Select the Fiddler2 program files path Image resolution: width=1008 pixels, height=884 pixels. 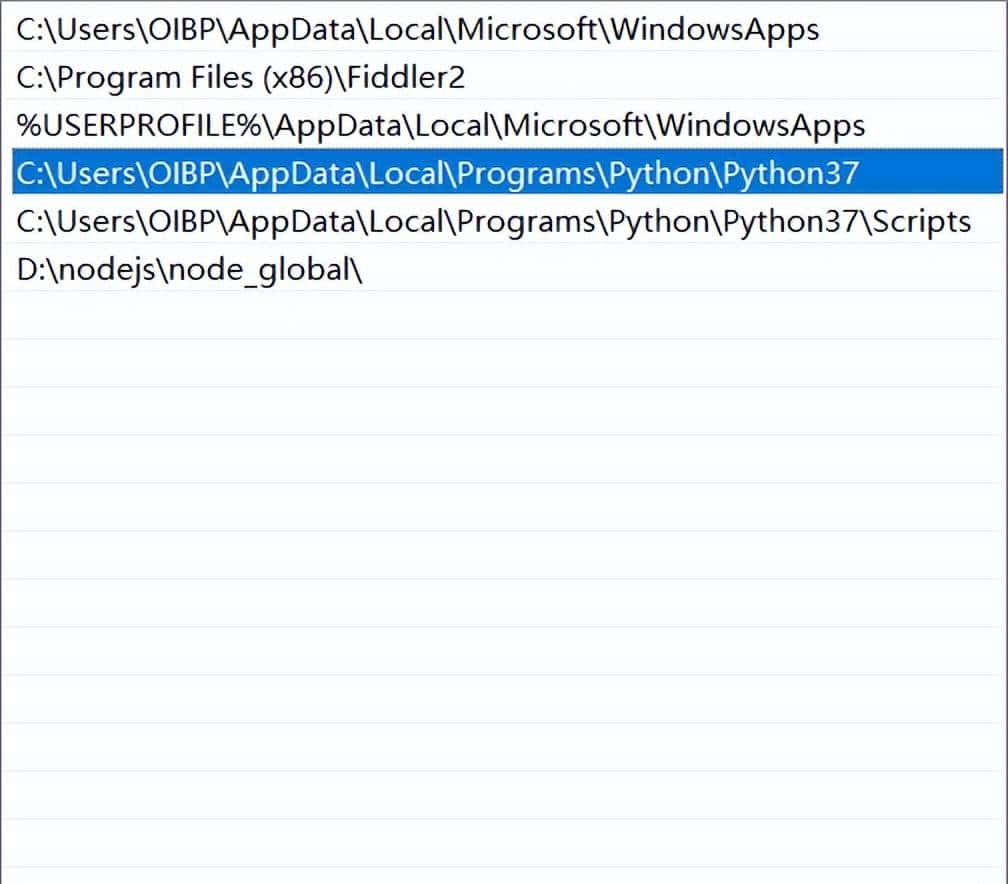click(241, 77)
